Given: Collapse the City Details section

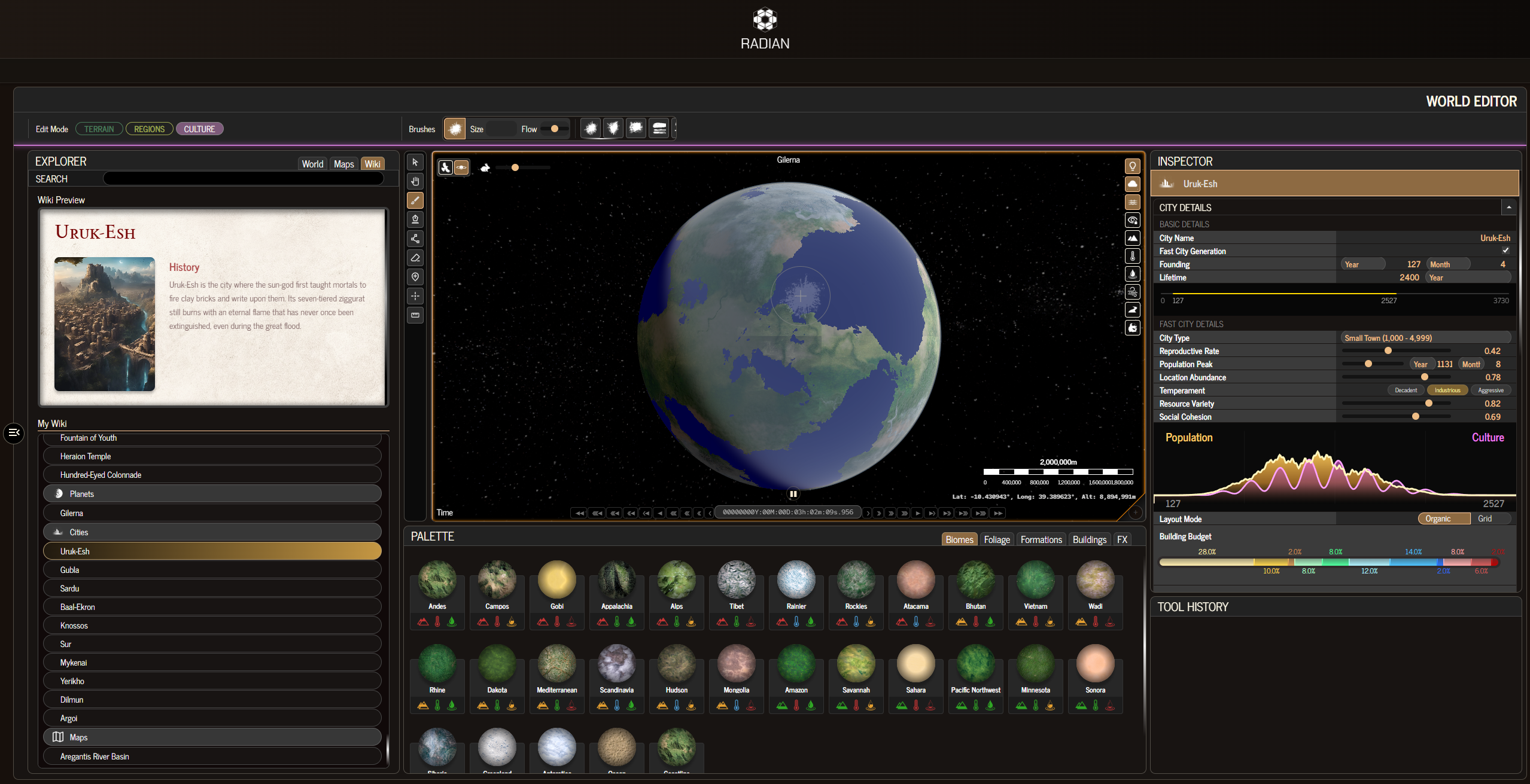Looking at the screenshot, I should point(1508,208).
